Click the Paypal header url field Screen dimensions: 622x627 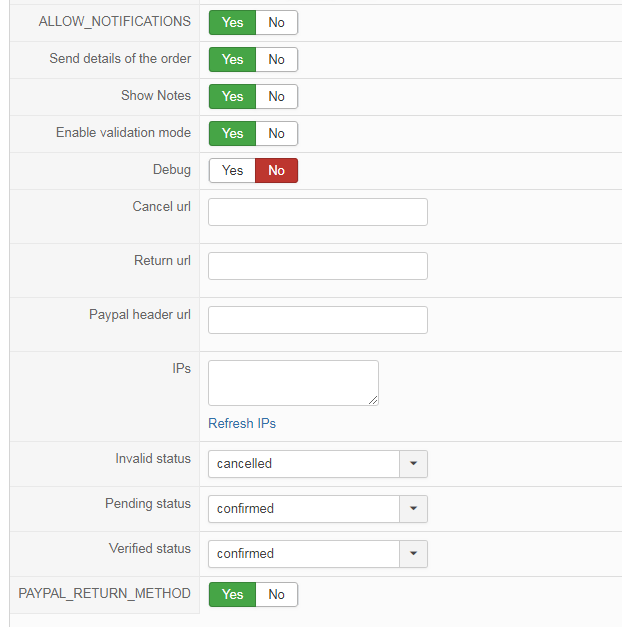pyautogui.click(x=317, y=320)
